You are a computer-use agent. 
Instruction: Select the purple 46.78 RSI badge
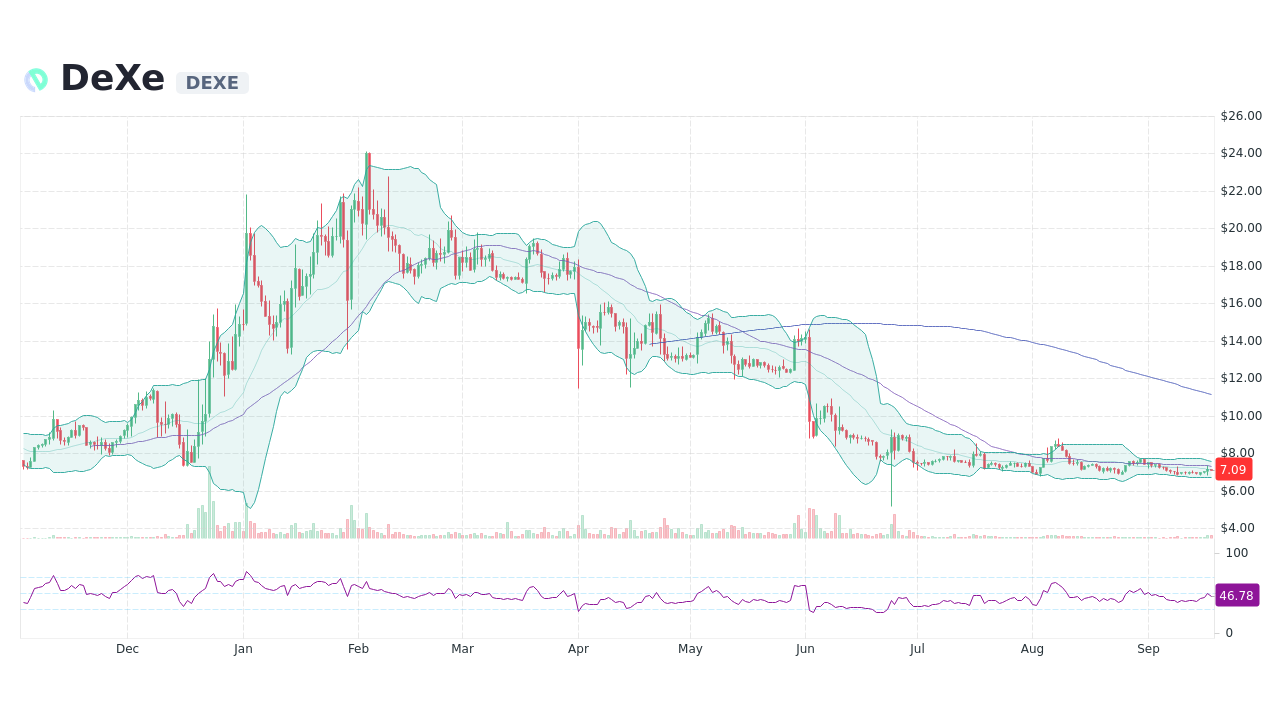click(1237, 596)
